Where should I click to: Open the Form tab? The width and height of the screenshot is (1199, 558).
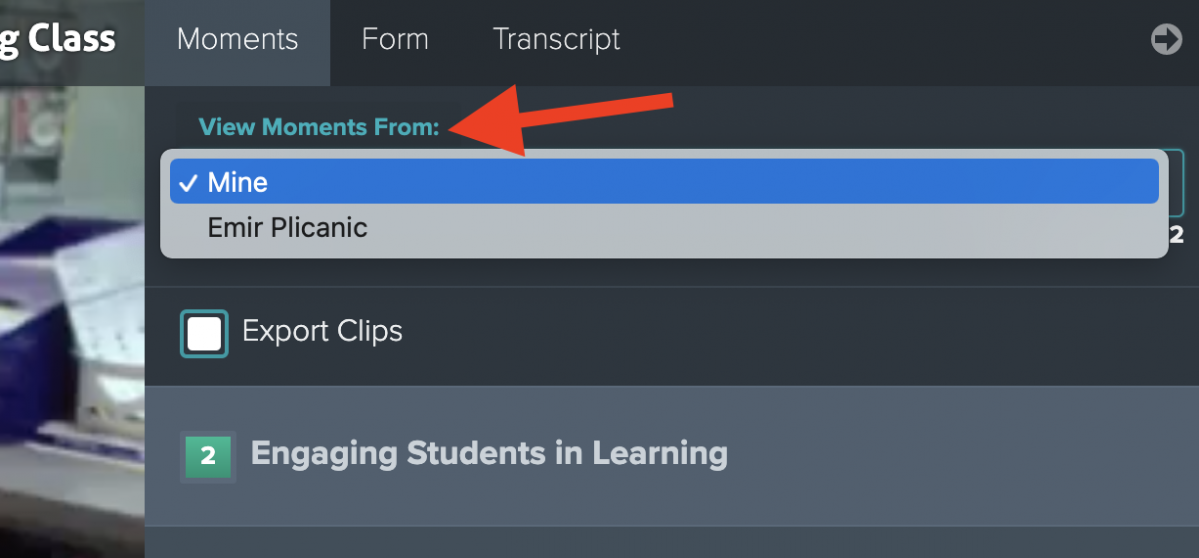[395, 40]
